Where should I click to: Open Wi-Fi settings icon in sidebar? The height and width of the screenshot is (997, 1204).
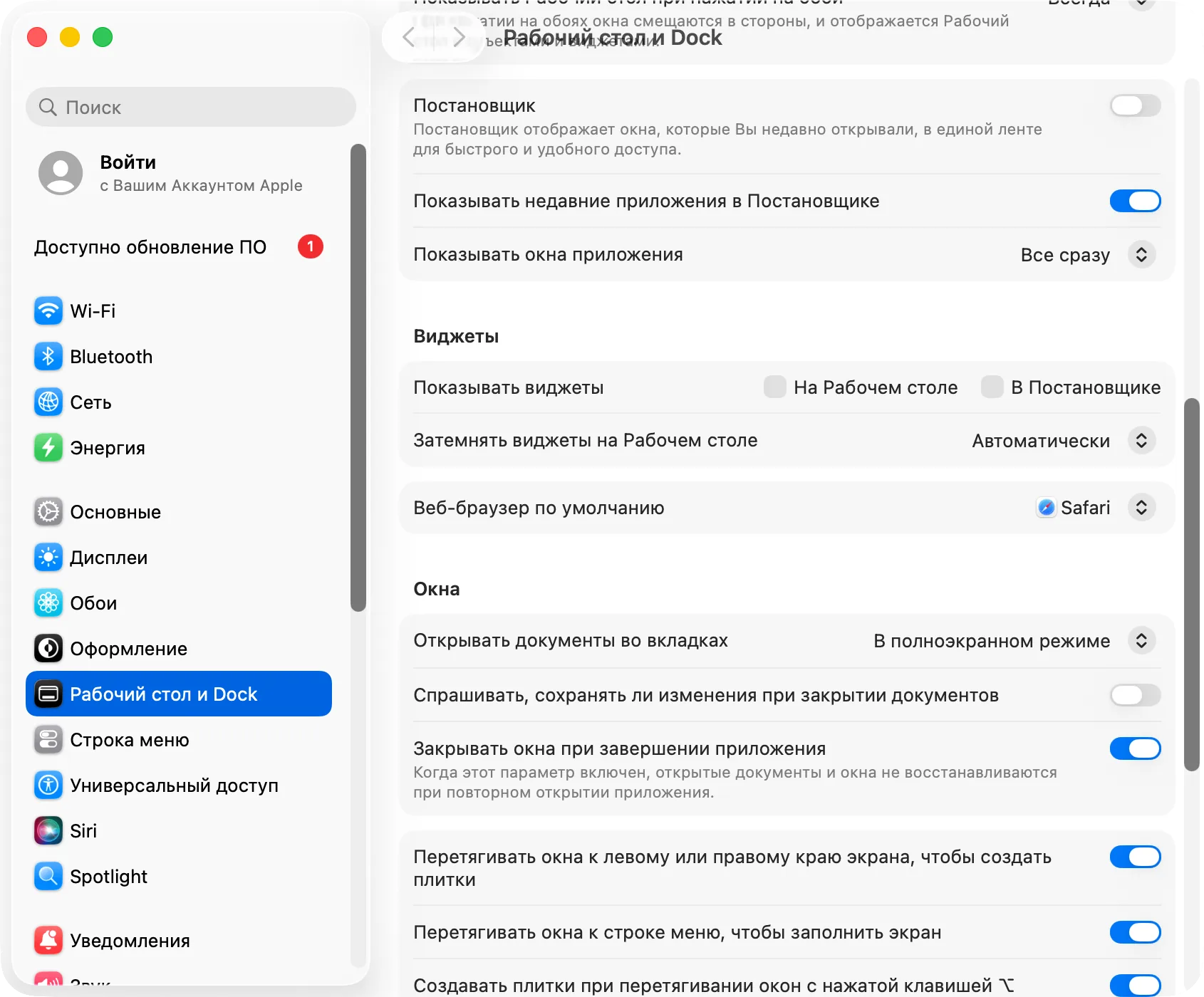pyautogui.click(x=48, y=310)
